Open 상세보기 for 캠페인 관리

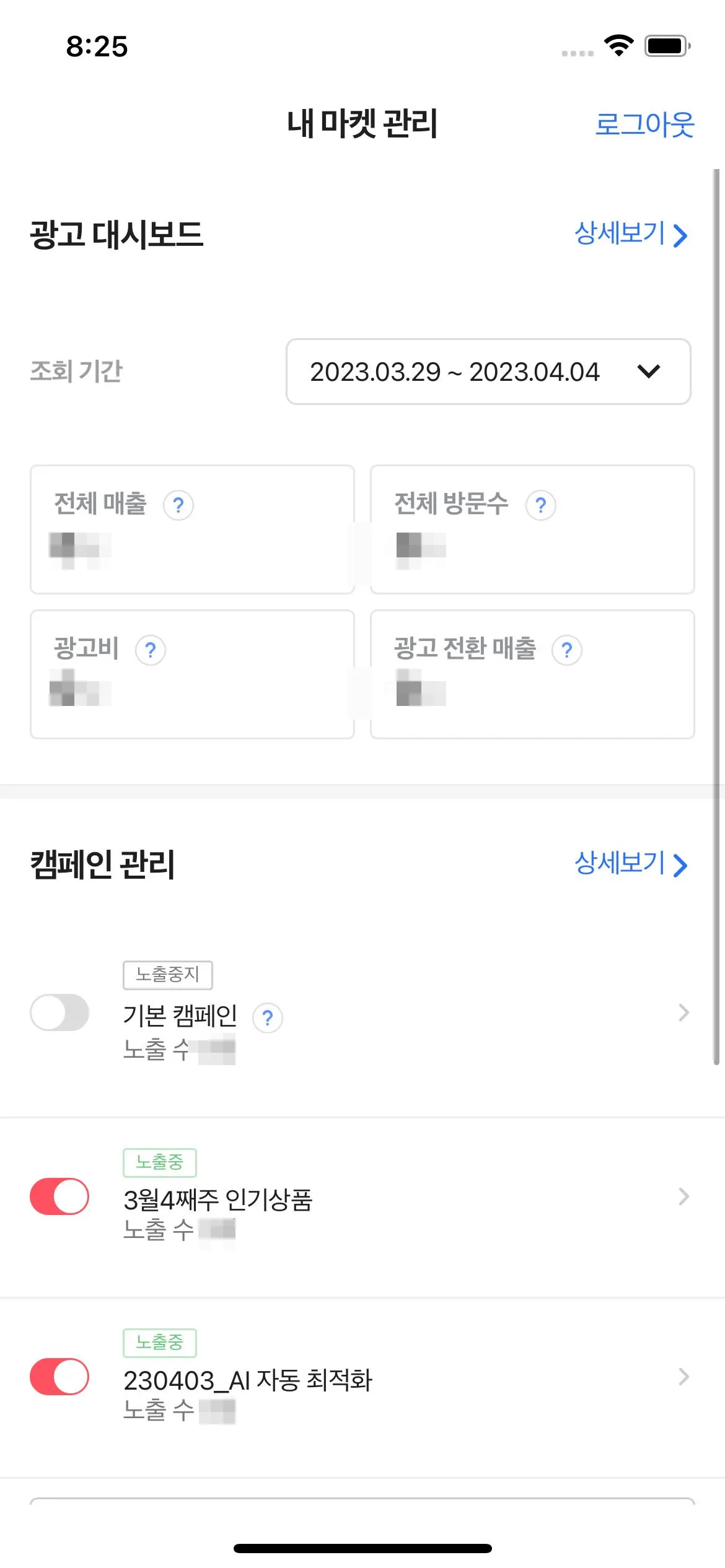pyautogui.click(x=631, y=864)
